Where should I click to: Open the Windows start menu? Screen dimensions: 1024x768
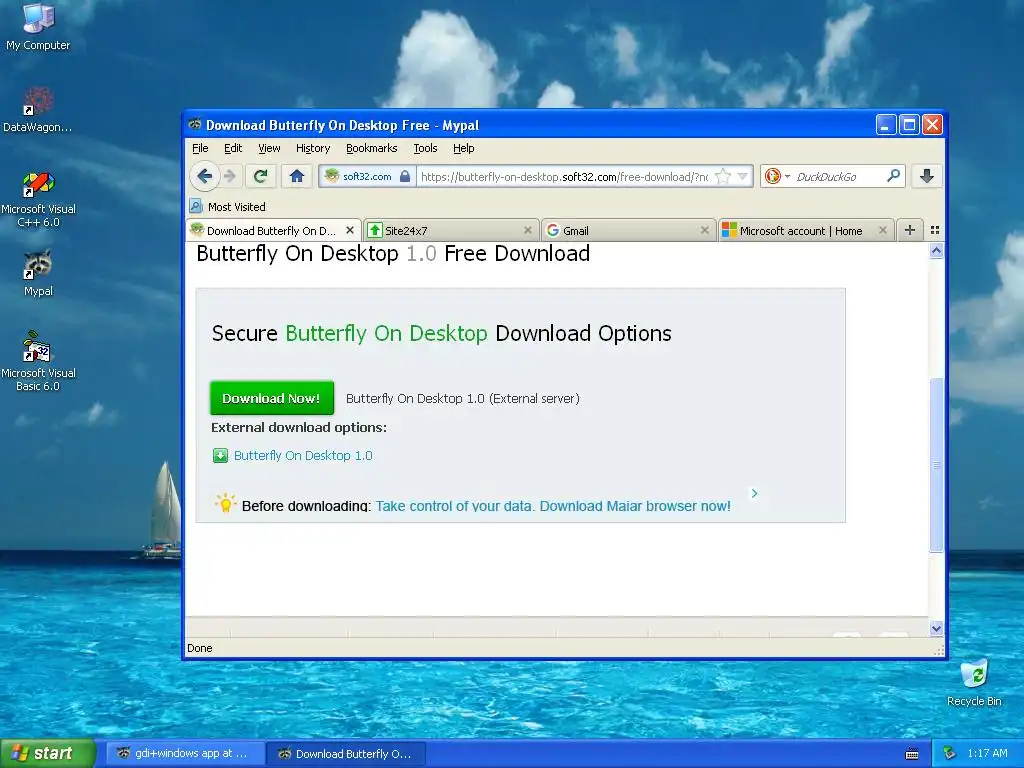(x=48, y=753)
